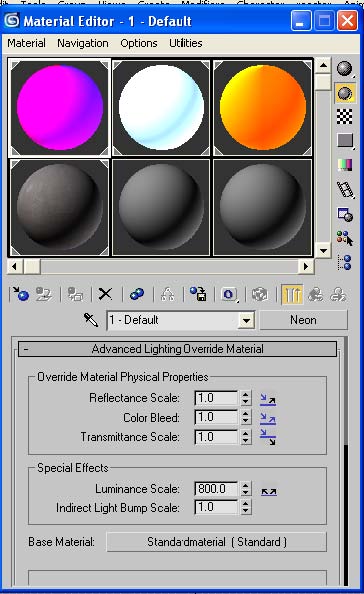364x594 pixels.
Task: Click the Get Material icon
Action: 20,294
